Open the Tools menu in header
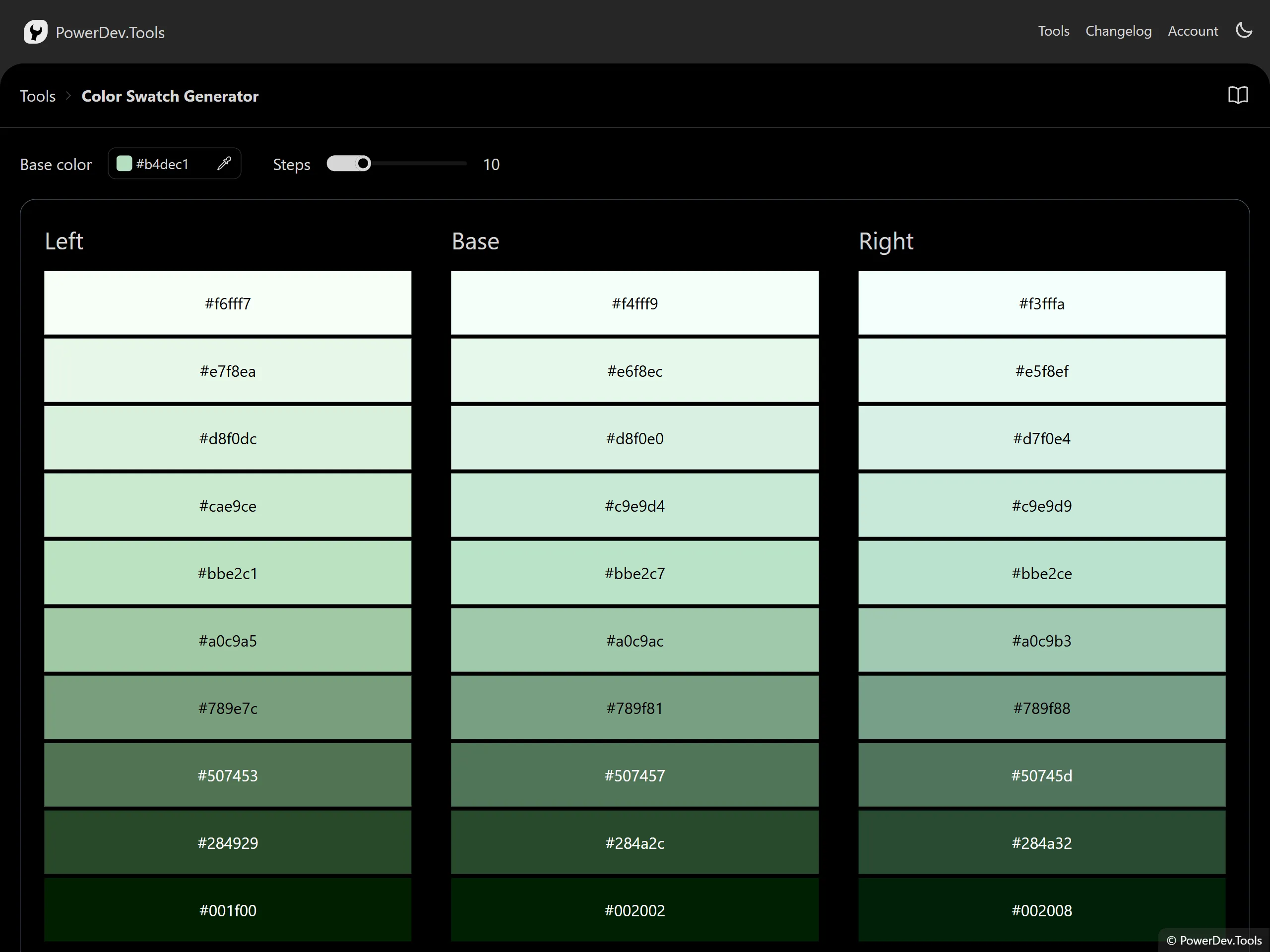 coord(1053,31)
